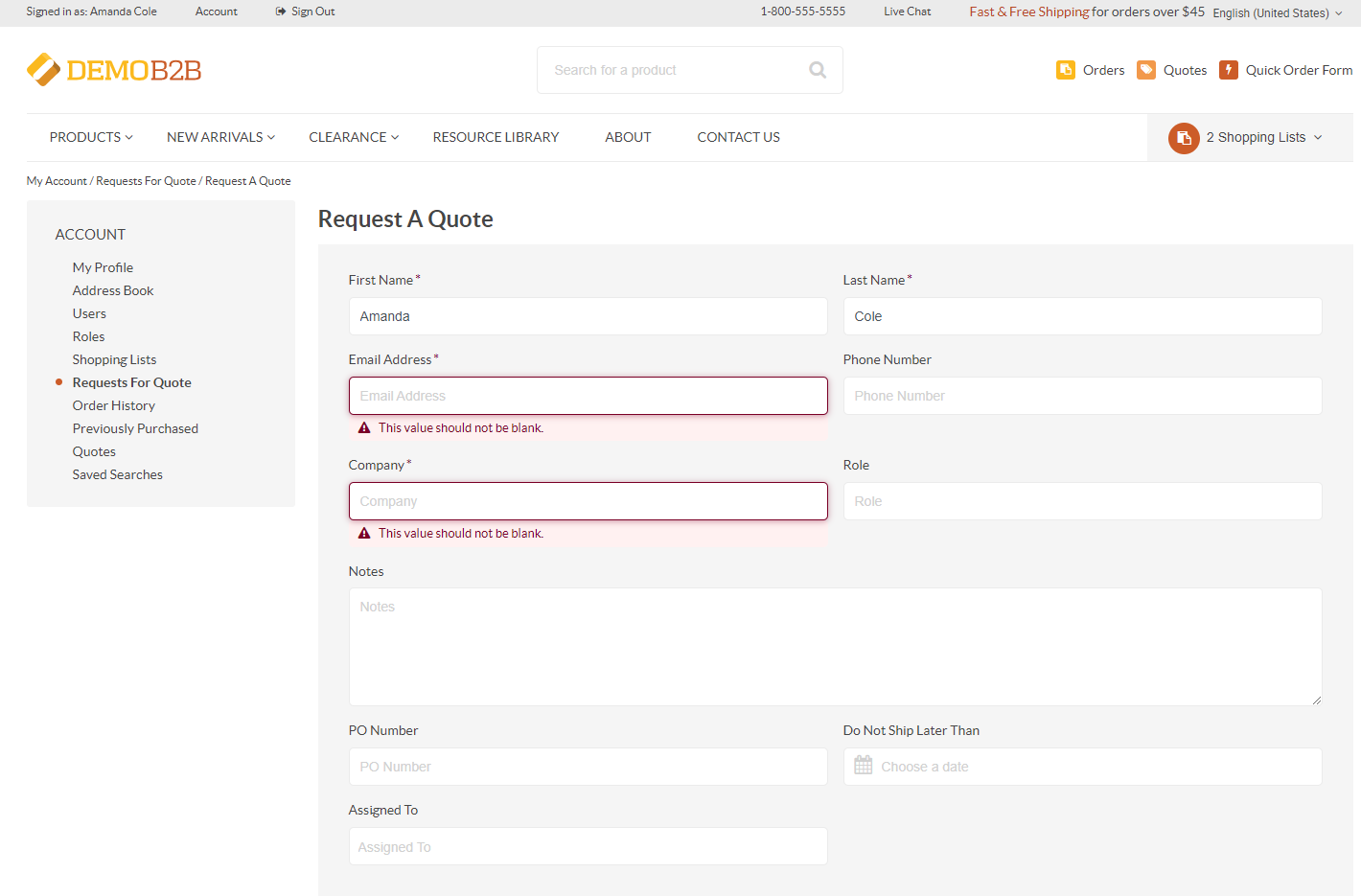This screenshot has width=1361, height=896.
Task: Click My Account breadcrumb
Action: click(57, 181)
